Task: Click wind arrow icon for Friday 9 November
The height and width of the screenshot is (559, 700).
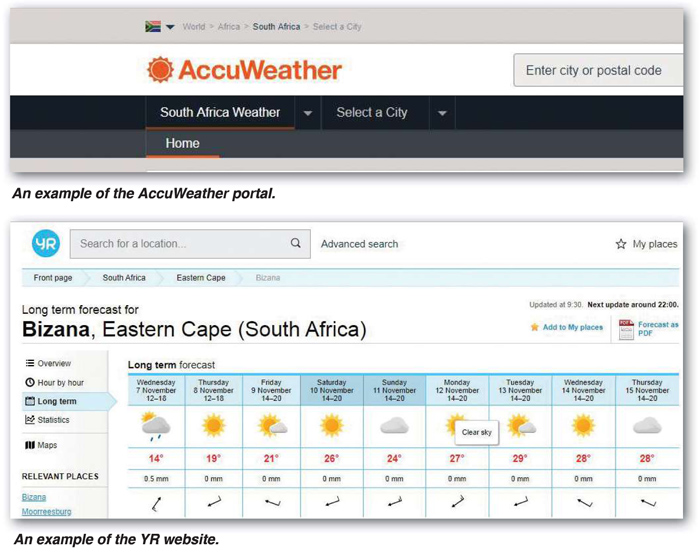Action: point(272,503)
